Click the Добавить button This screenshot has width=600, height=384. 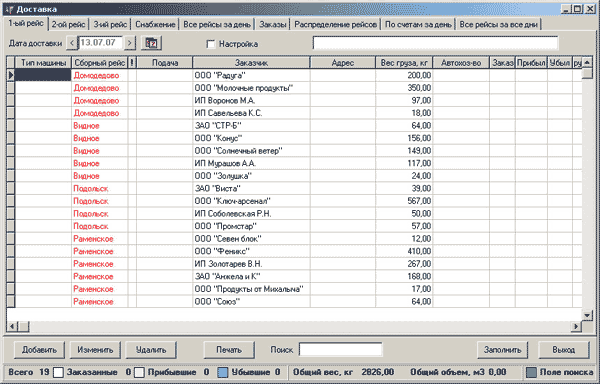click(39, 350)
